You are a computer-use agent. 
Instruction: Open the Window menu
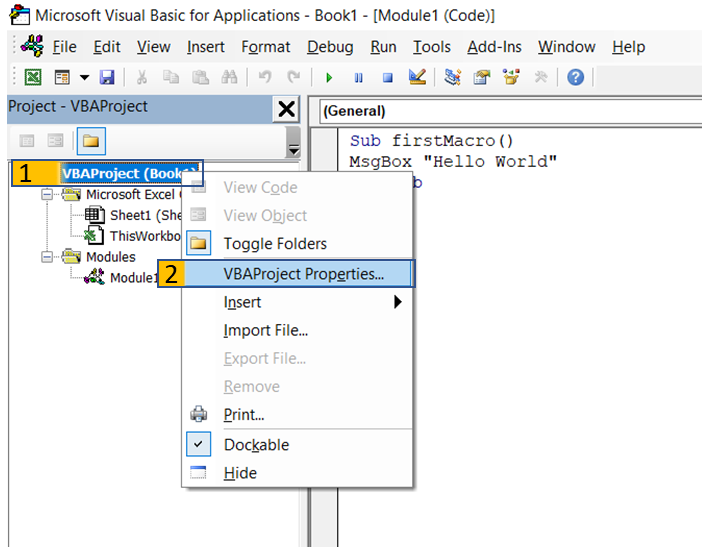click(x=566, y=47)
